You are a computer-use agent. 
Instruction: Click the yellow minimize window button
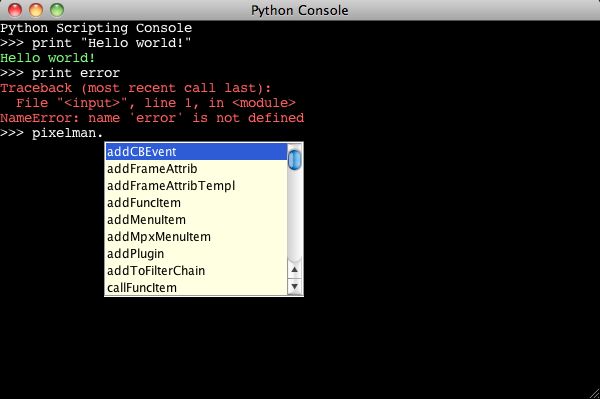(x=36, y=10)
